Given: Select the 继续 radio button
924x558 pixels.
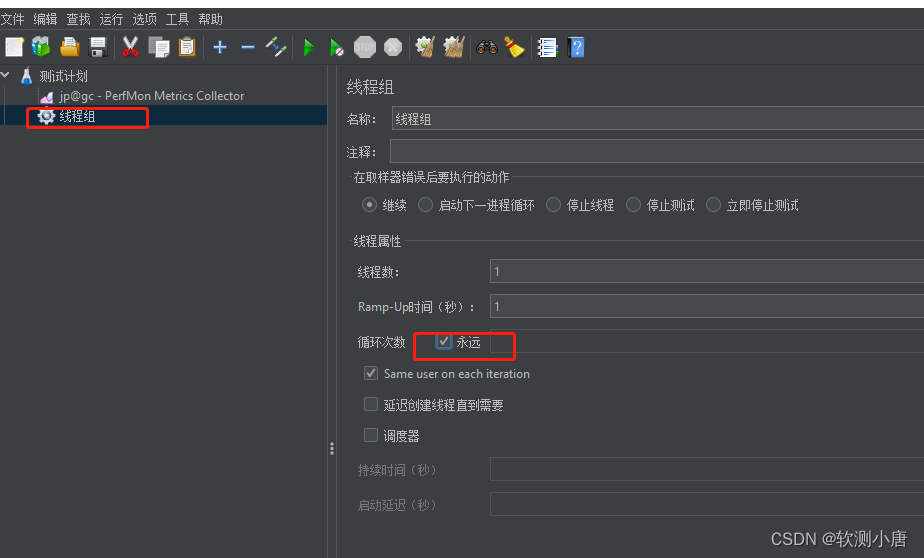Looking at the screenshot, I should pos(369,205).
